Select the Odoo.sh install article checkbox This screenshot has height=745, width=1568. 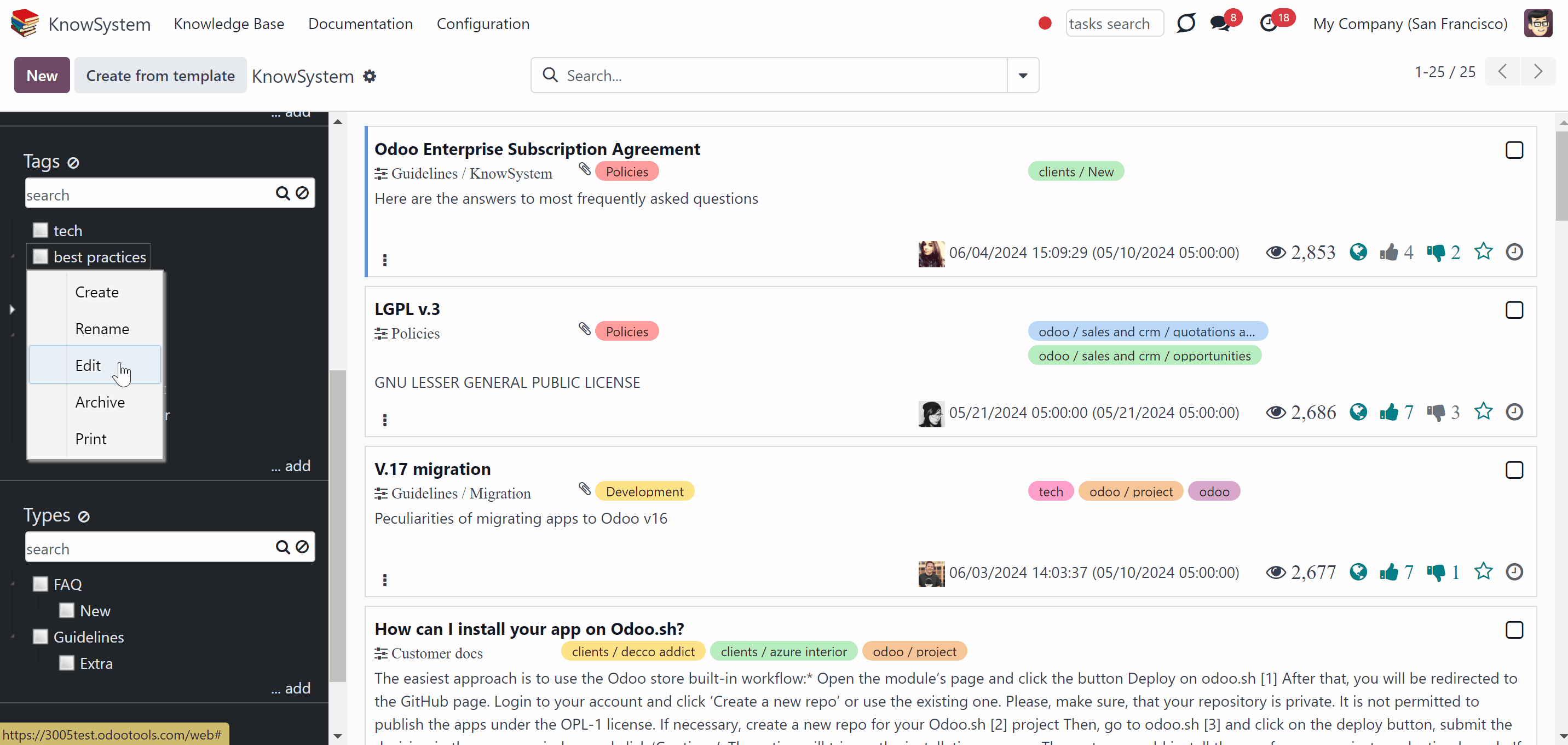1514,630
